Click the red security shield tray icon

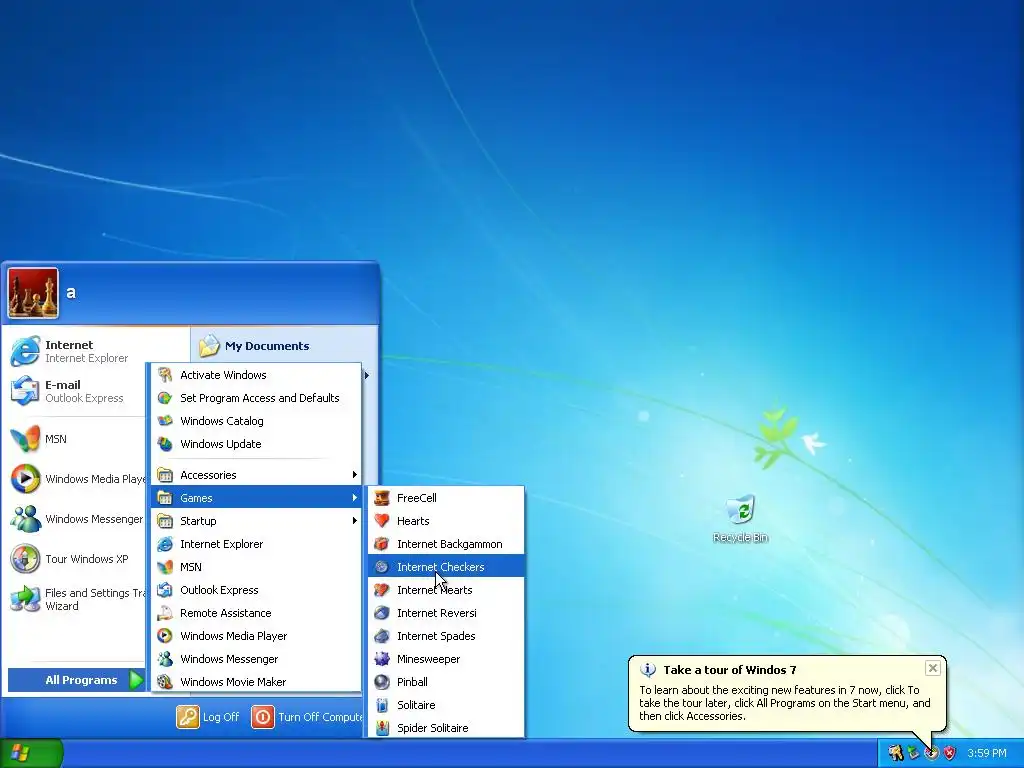(x=950, y=753)
